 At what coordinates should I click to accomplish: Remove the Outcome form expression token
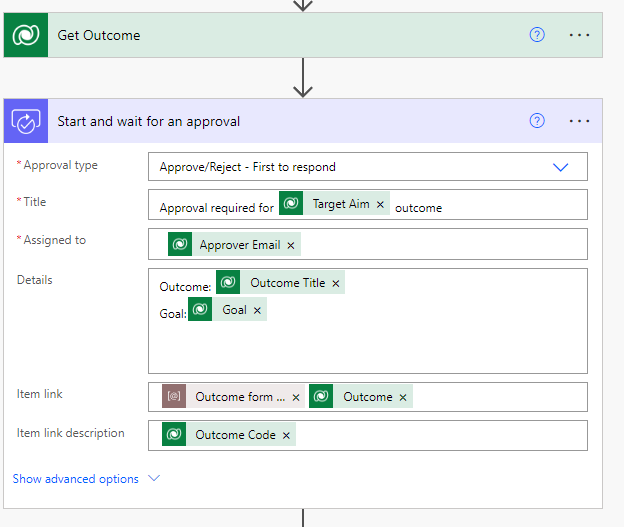pos(296,397)
